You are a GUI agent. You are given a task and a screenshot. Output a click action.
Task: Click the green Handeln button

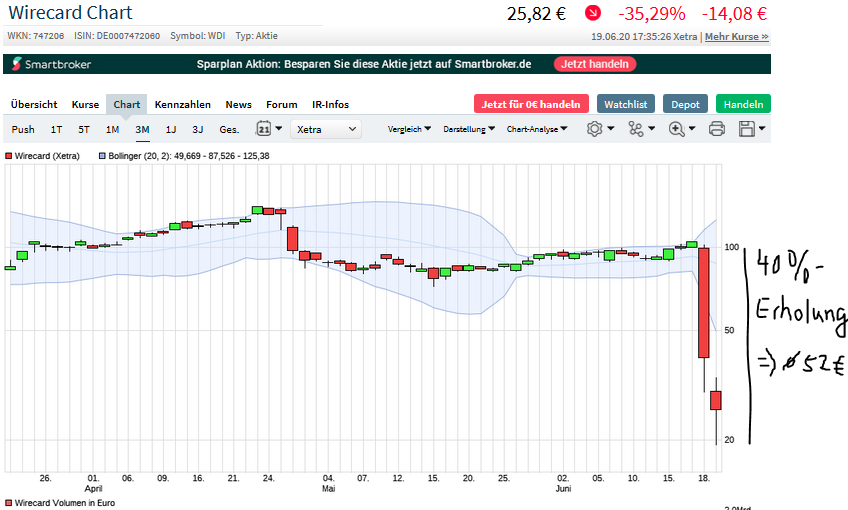click(x=743, y=104)
